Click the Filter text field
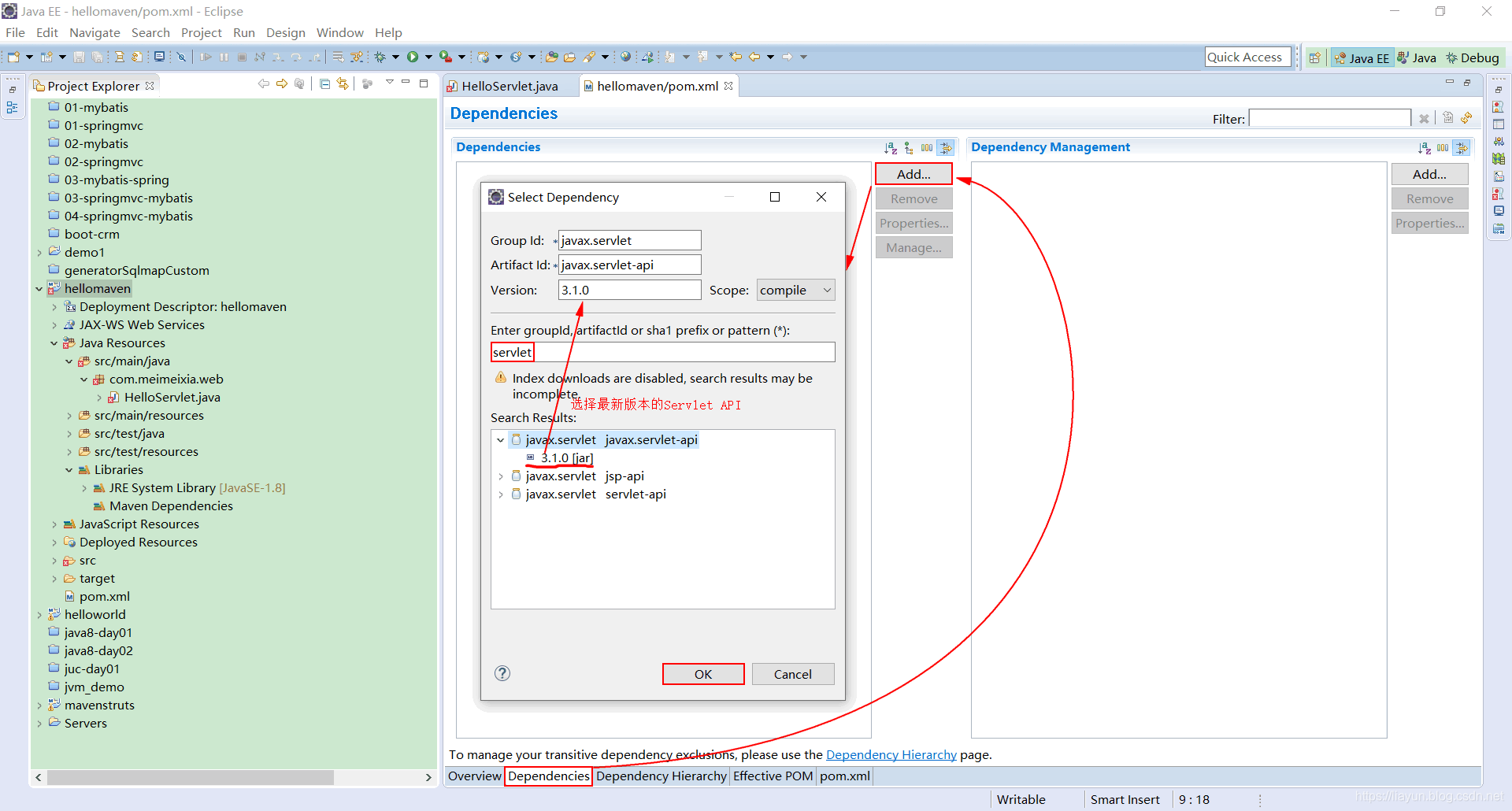This screenshot has height=811, width=1512. (x=1330, y=118)
